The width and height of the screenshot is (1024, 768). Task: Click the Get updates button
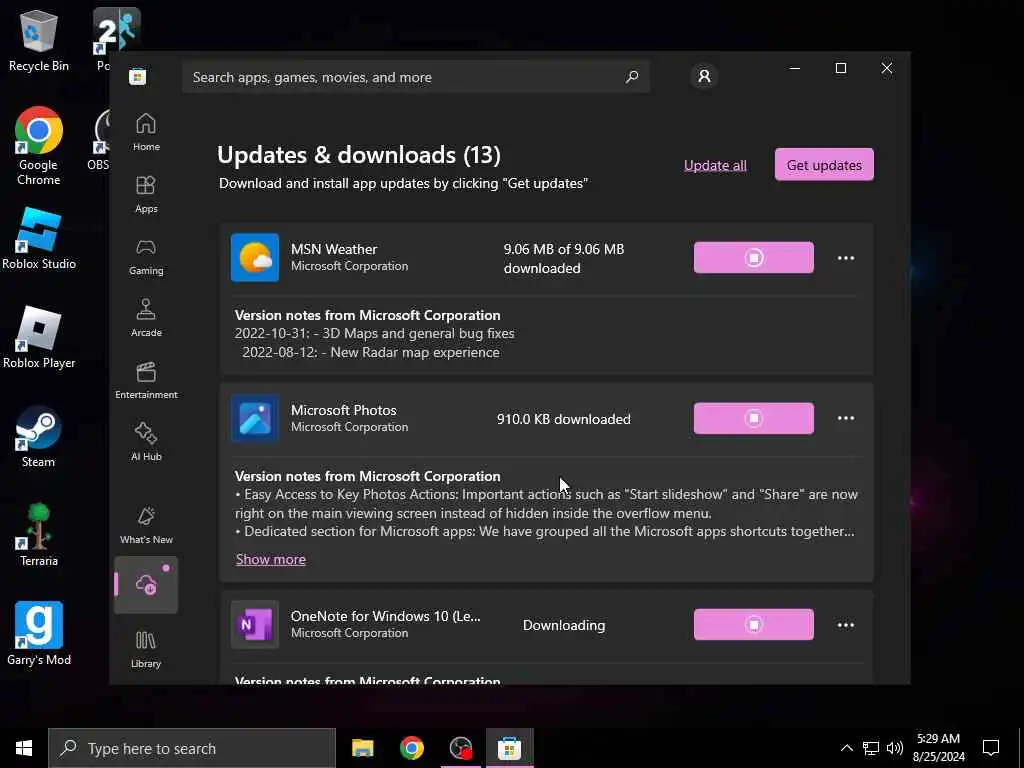click(824, 165)
